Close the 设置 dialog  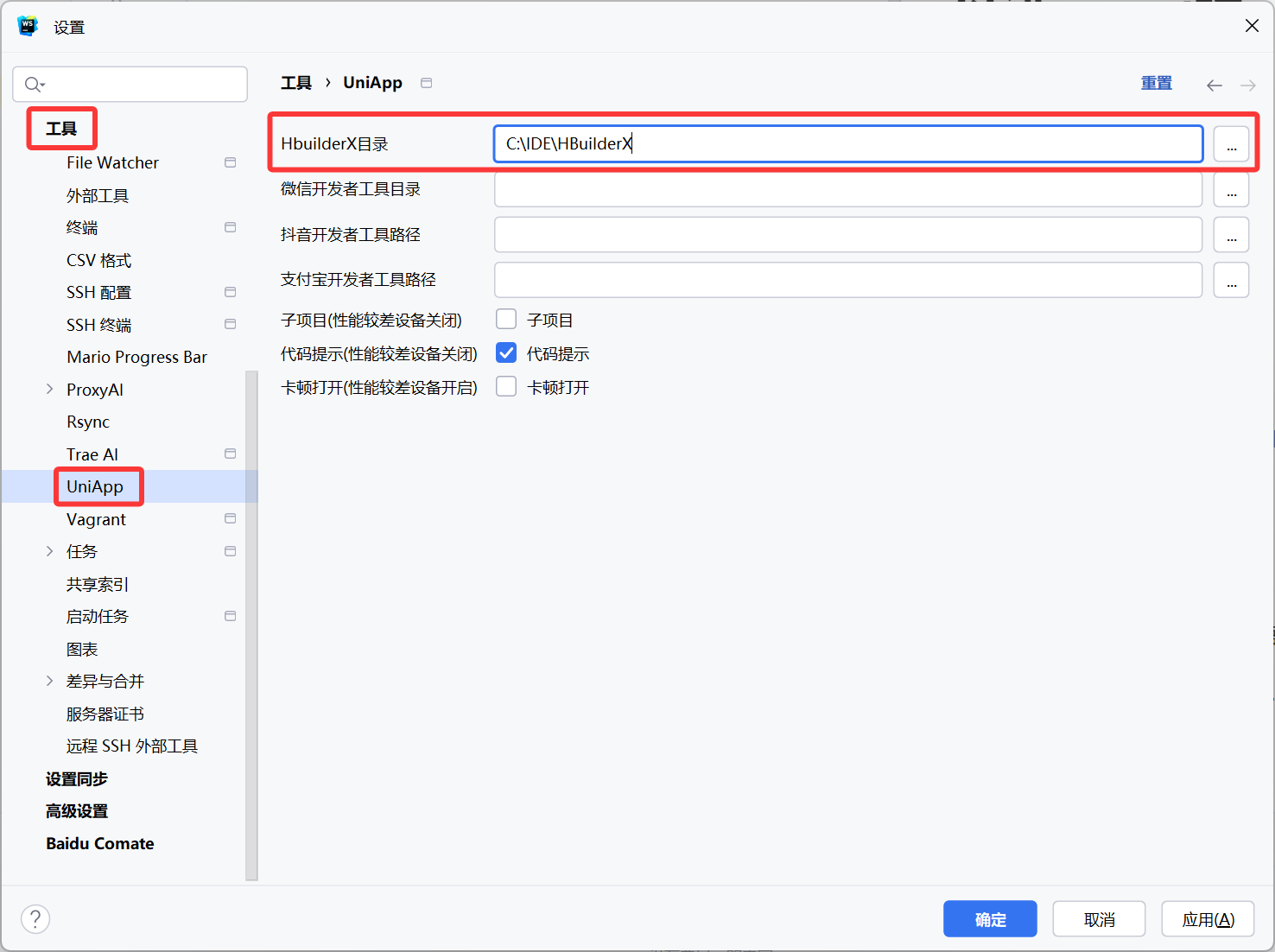point(1252,26)
